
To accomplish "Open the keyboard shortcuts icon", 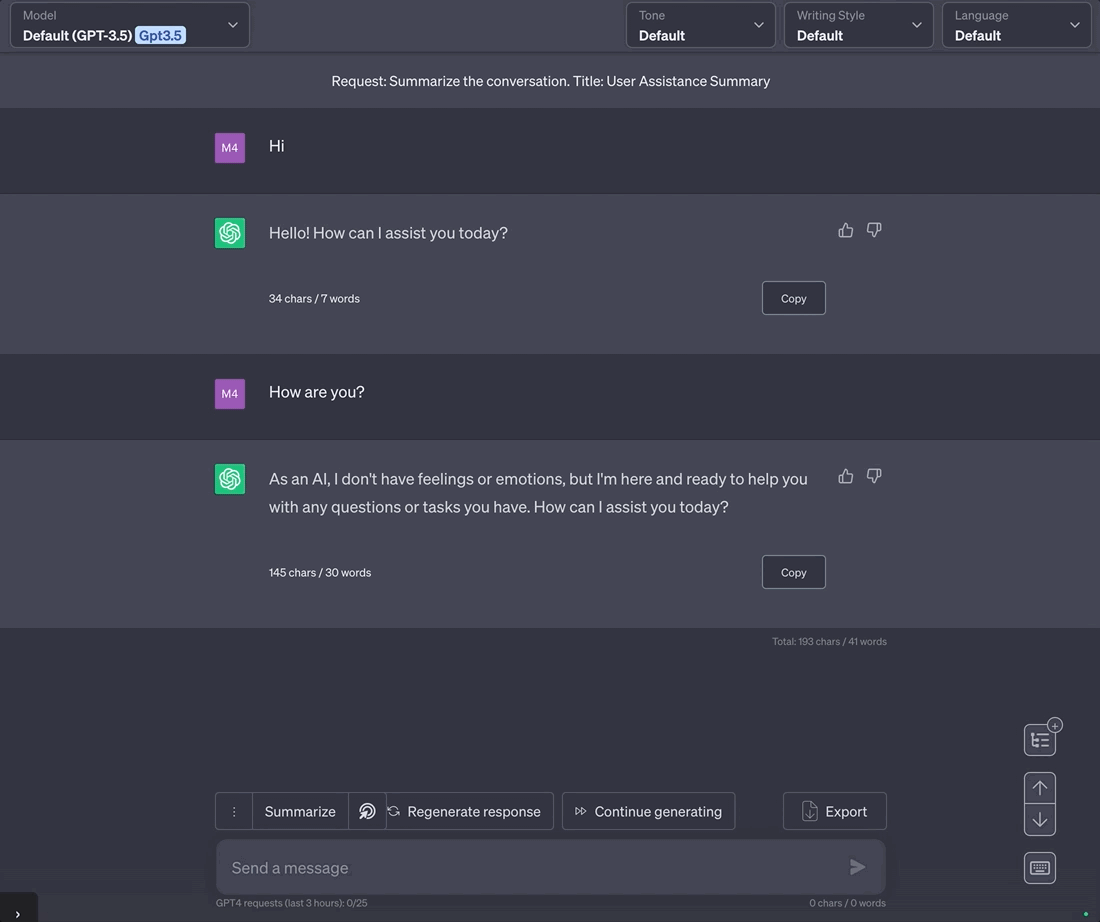I will point(1040,868).
